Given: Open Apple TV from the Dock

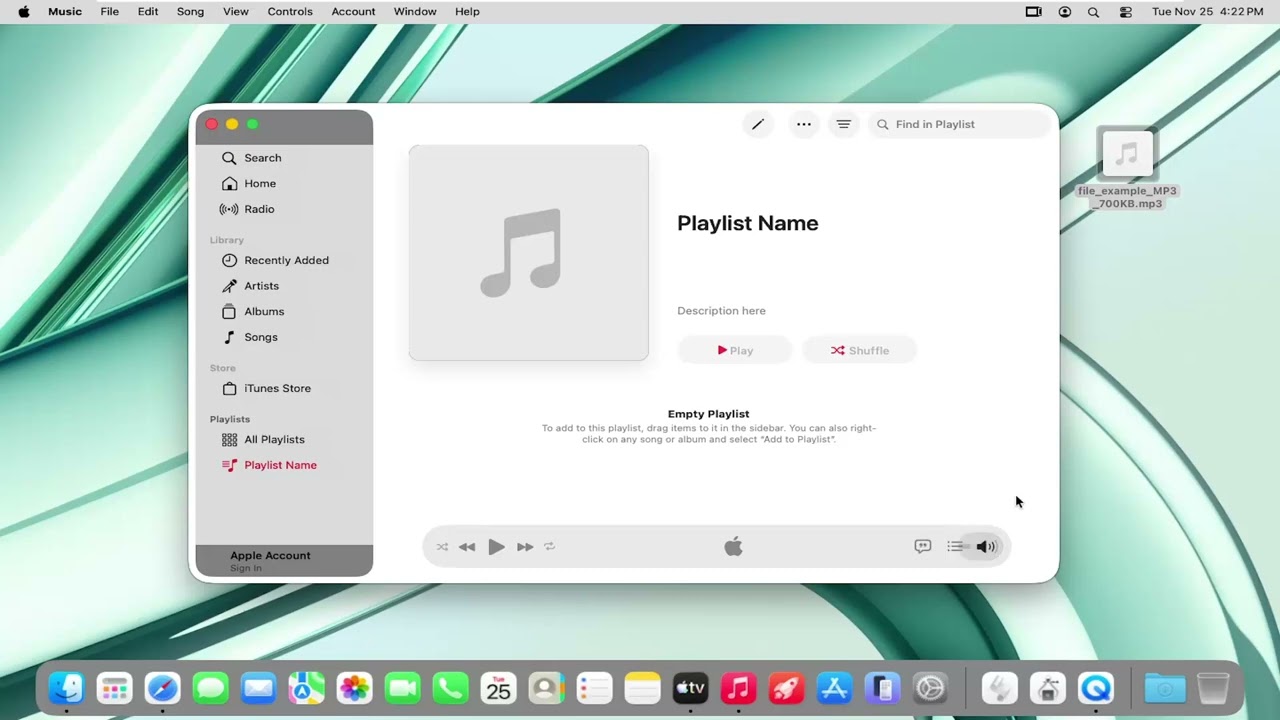Looking at the screenshot, I should 690,688.
